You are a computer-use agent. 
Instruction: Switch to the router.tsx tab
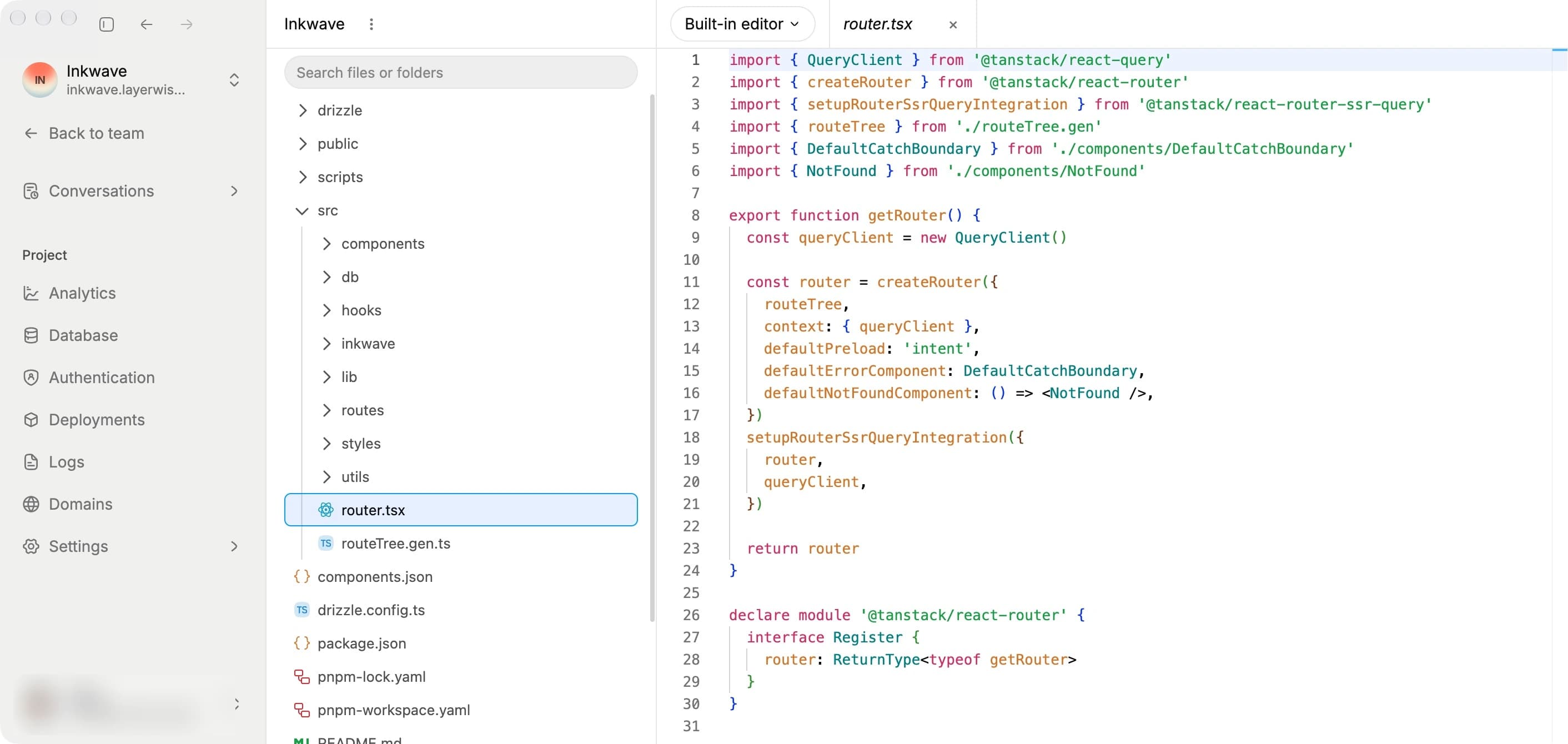pos(877,24)
